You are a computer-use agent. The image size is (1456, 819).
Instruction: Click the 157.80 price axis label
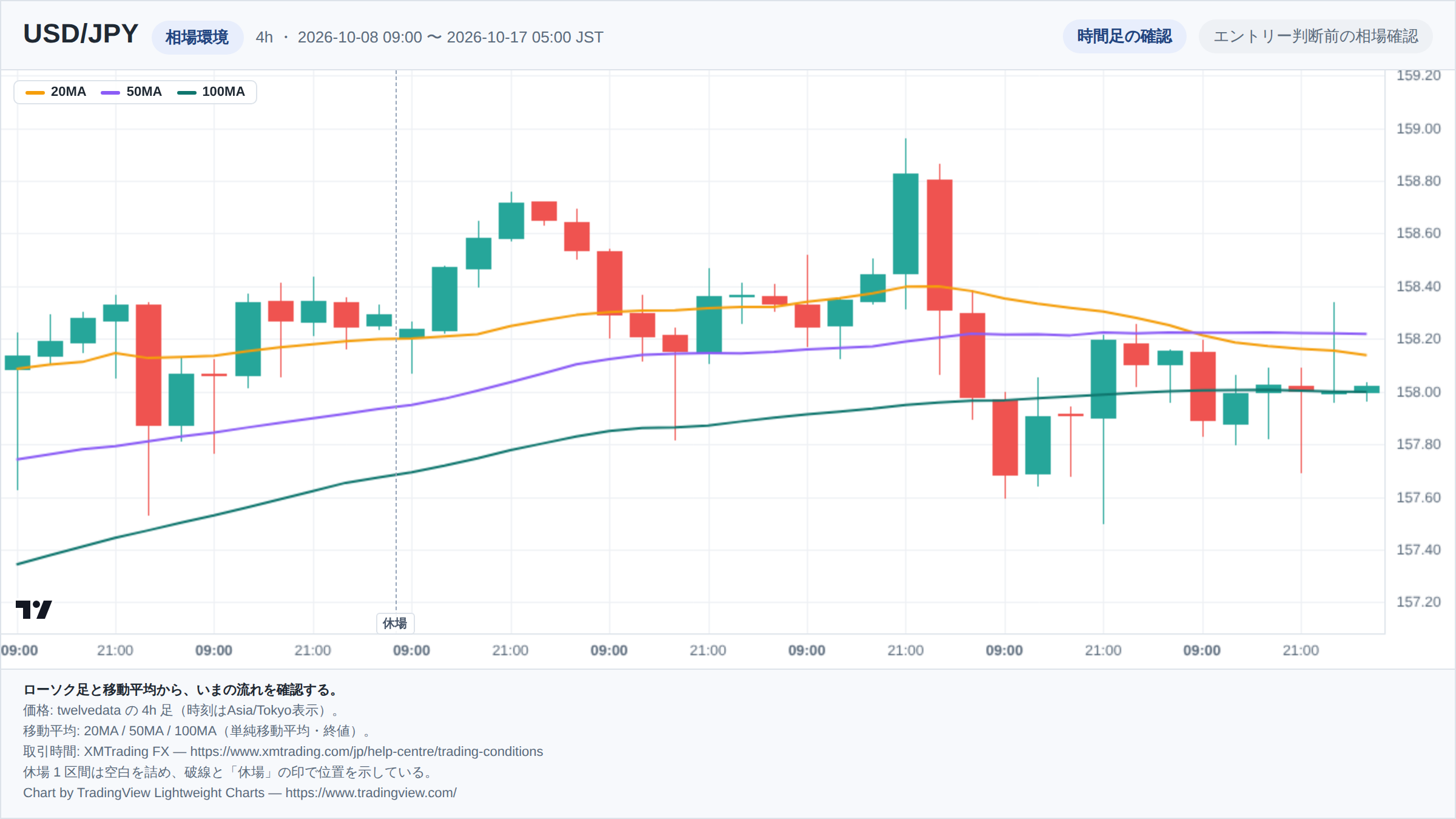click(x=1418, y=444)
